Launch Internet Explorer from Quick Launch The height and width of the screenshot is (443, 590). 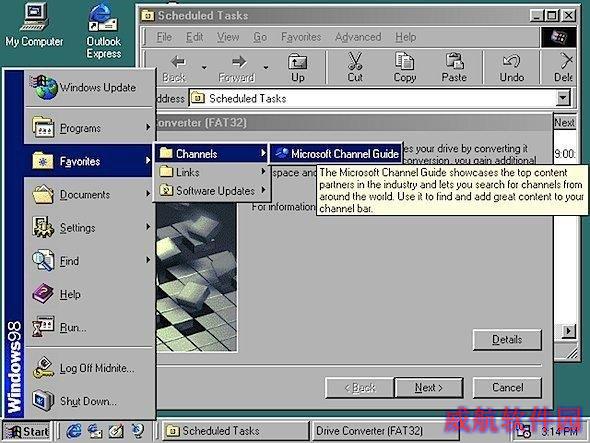(74, 431)
